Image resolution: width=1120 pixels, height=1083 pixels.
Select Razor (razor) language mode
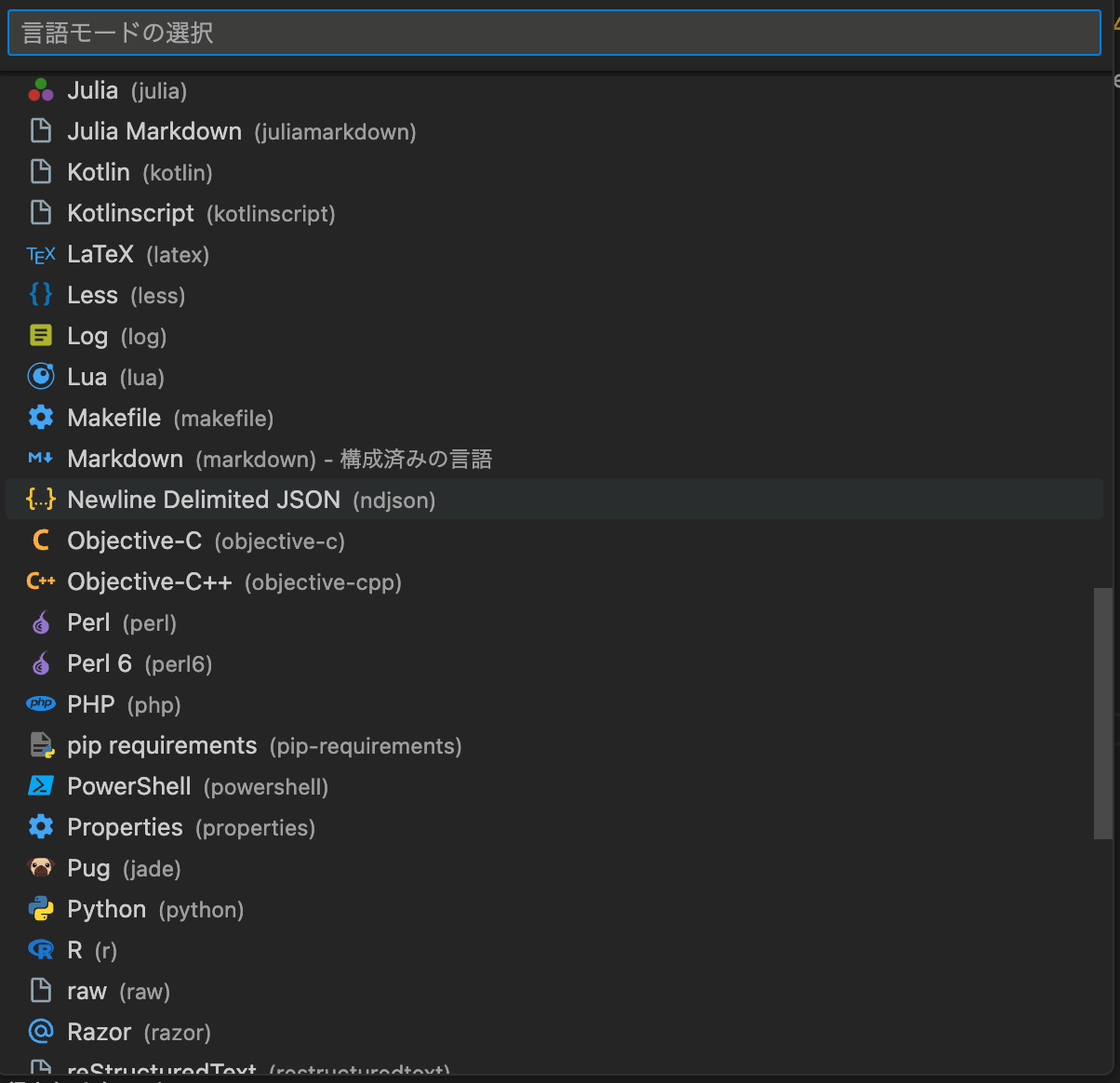click(554, 1032)
